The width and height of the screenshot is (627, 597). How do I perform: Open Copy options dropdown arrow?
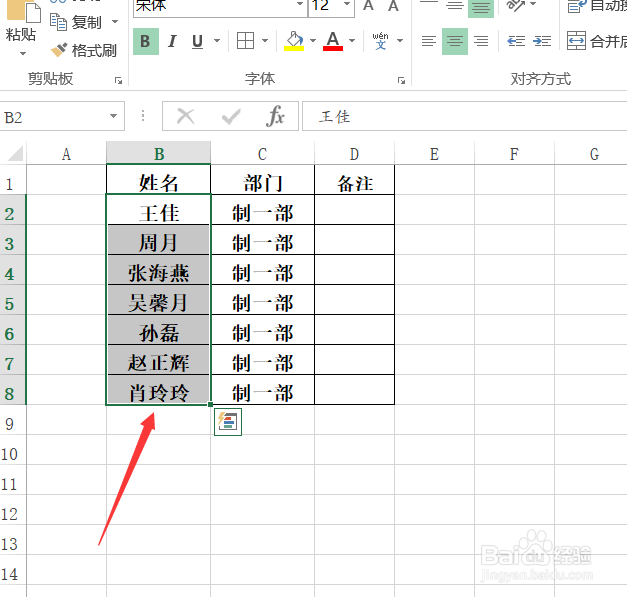coord(115,22)
